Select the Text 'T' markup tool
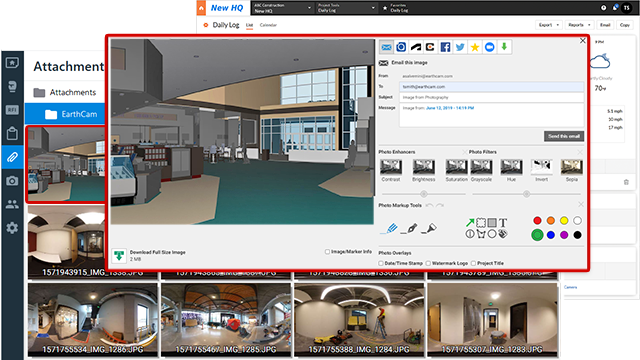 503,222
